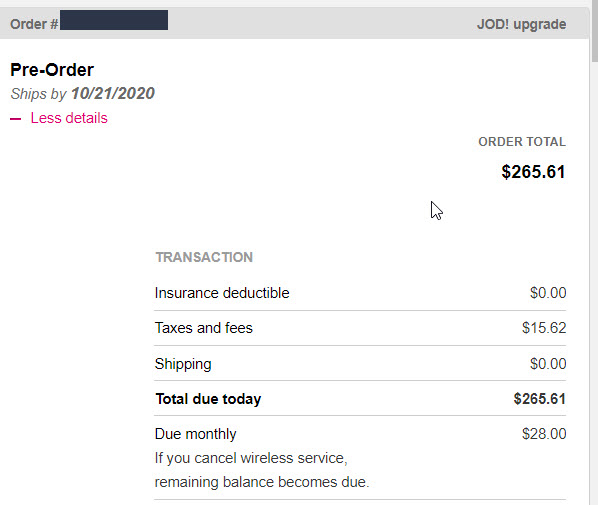Click the ORDER TOTAL label
Viewport: 598px width, 505px height.
[x=522, y=142]
